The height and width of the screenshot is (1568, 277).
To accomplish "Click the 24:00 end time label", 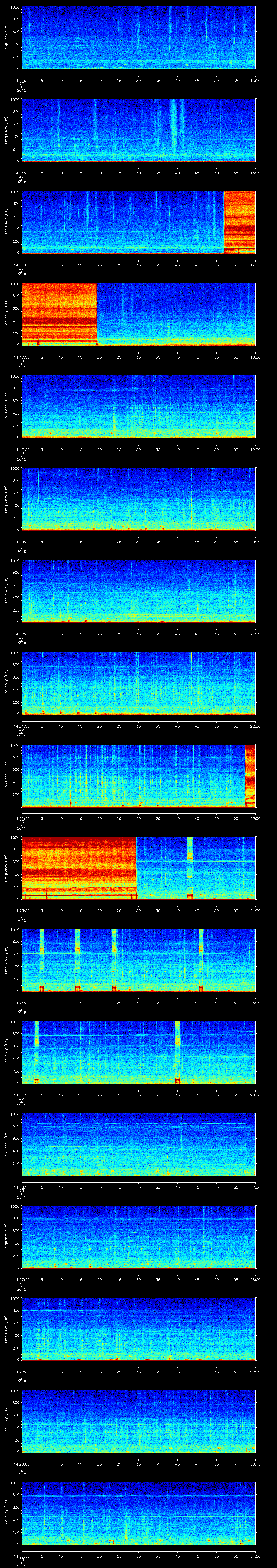I will pos(255,910).
